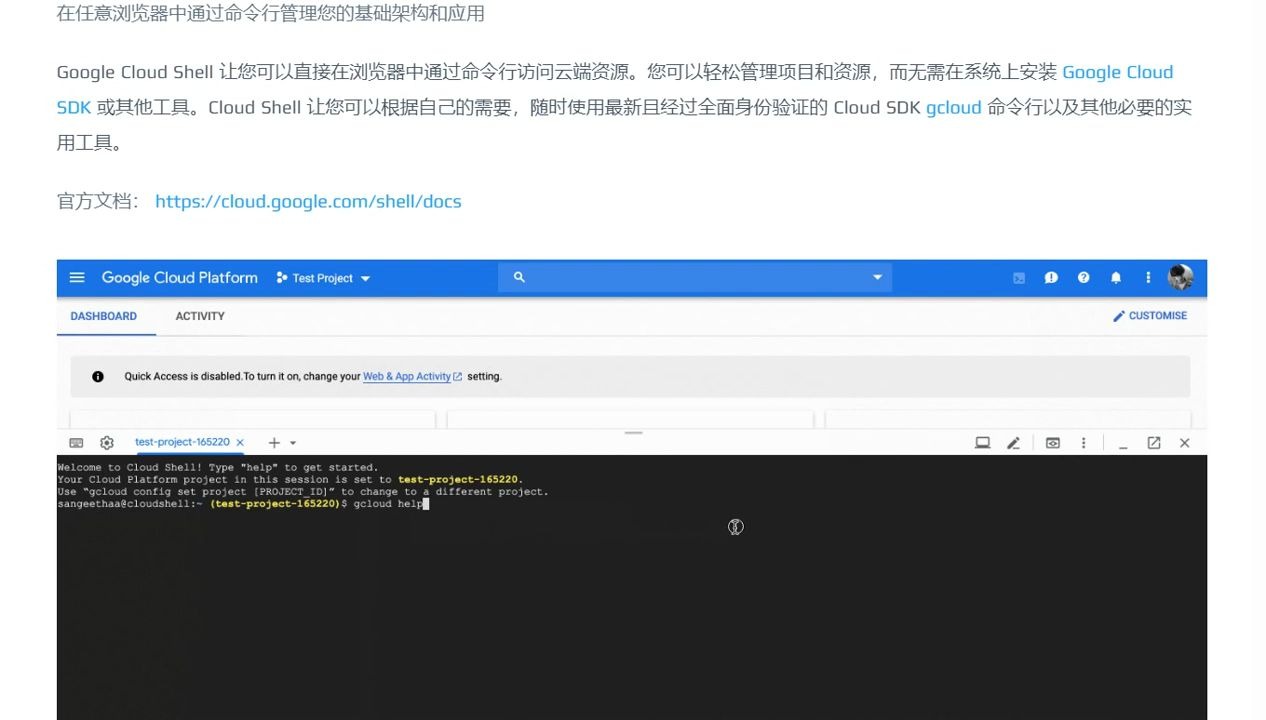This screenshot has height=720, width=1266.
Task: Open the Cloud Shell web preview icon
Action: click(1053, 443)
